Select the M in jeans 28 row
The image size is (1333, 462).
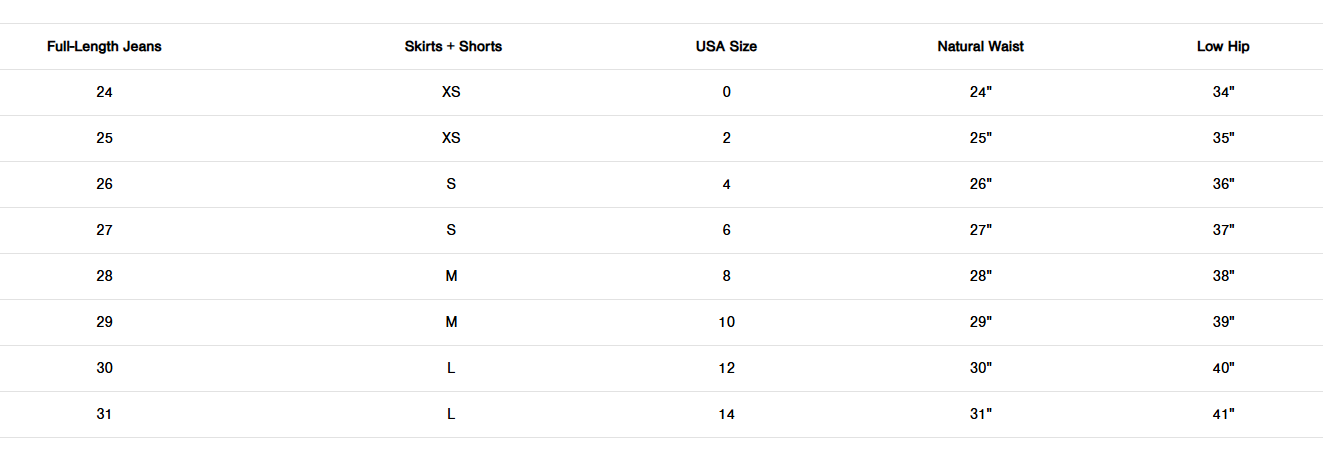451,276
